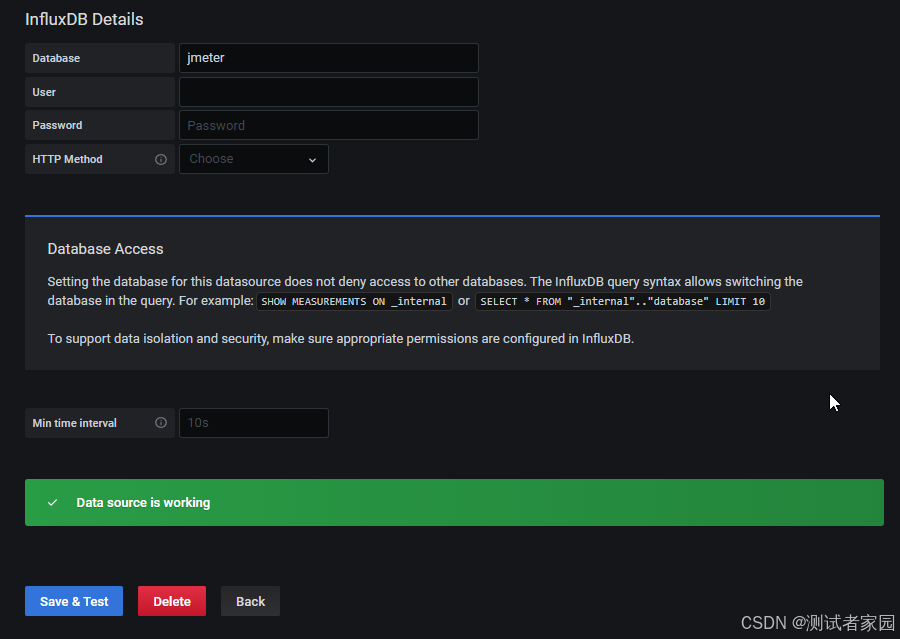Image resolution: width=900 pixels, height=639 pixels.
Task: Click the Save & Test button
Action: pyautogui.click(x=74, y=601)
